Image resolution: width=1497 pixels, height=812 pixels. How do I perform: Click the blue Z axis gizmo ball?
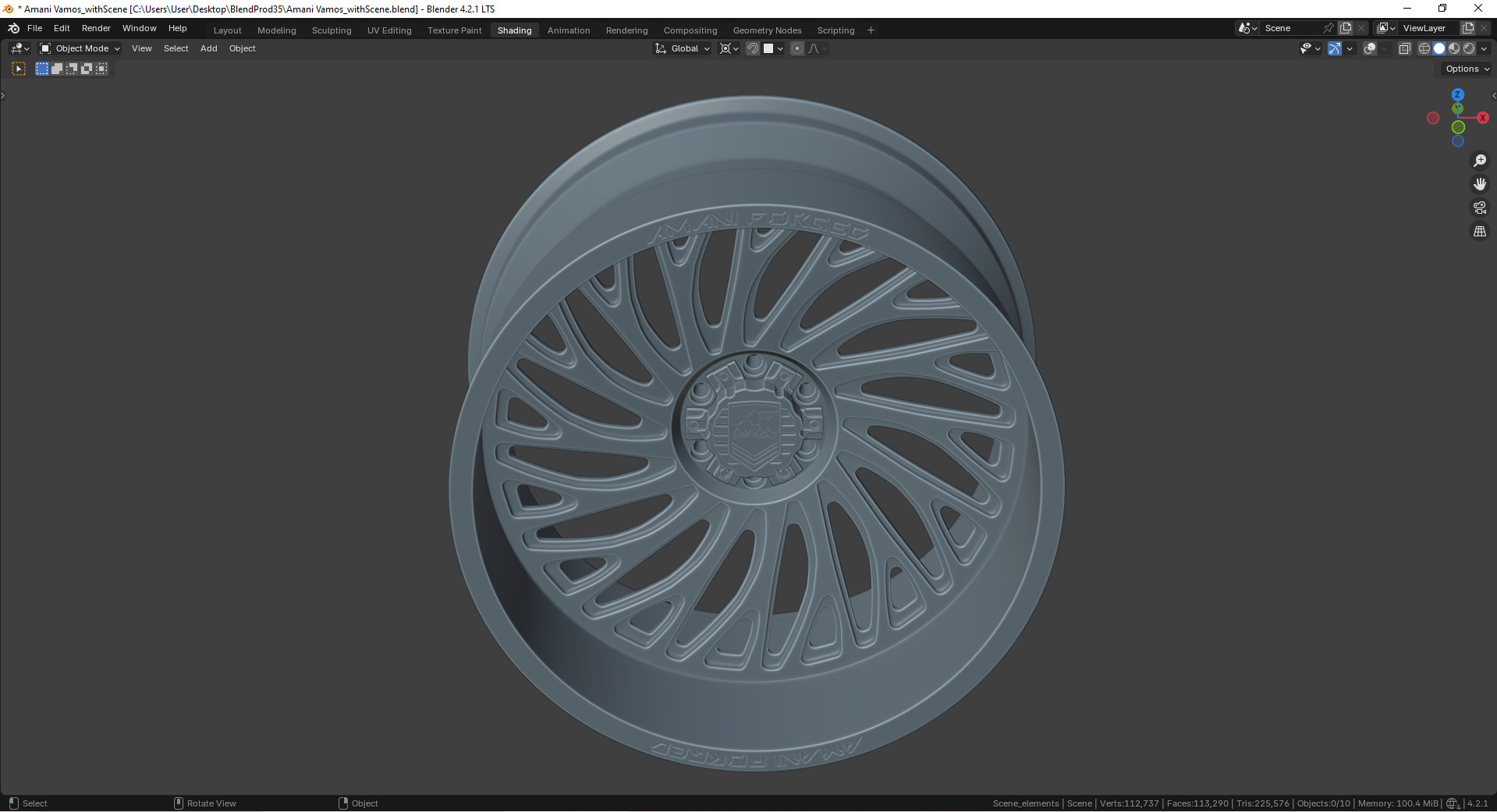point(1457,94)
